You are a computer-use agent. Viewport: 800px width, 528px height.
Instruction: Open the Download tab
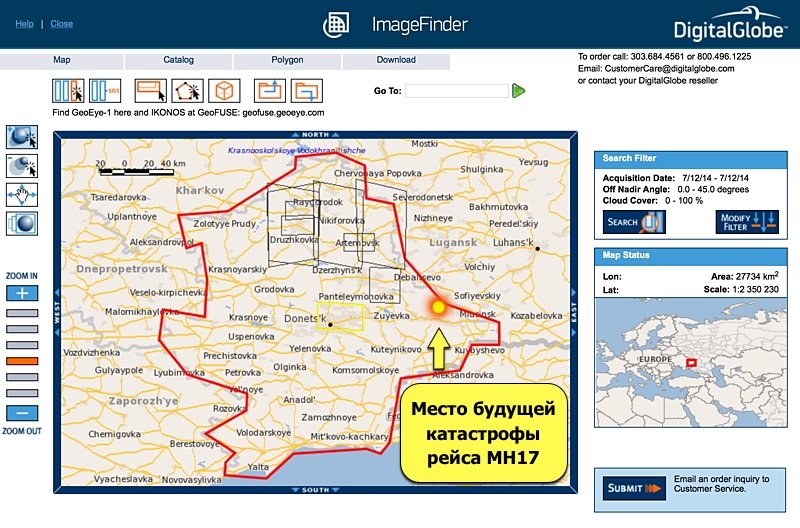pyautogui.click(x=396, y=61)
